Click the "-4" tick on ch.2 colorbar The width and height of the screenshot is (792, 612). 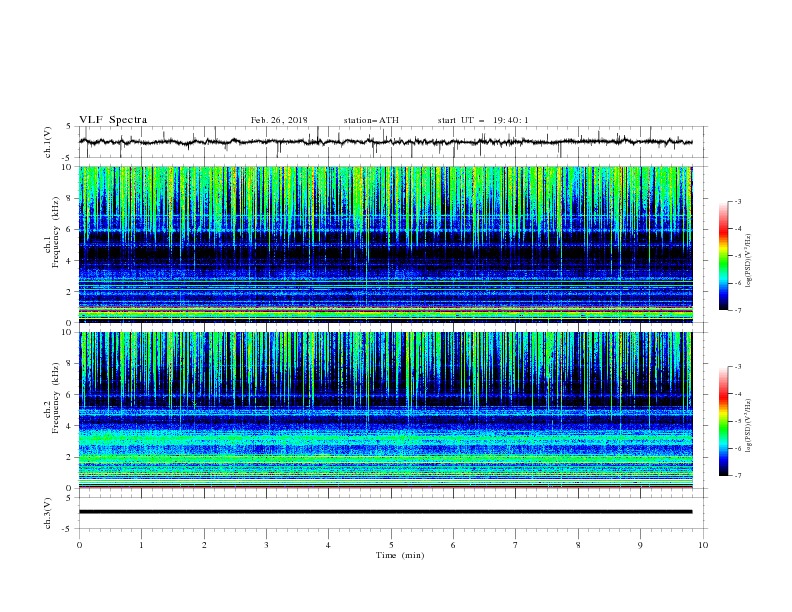click(x=737, y=394)
